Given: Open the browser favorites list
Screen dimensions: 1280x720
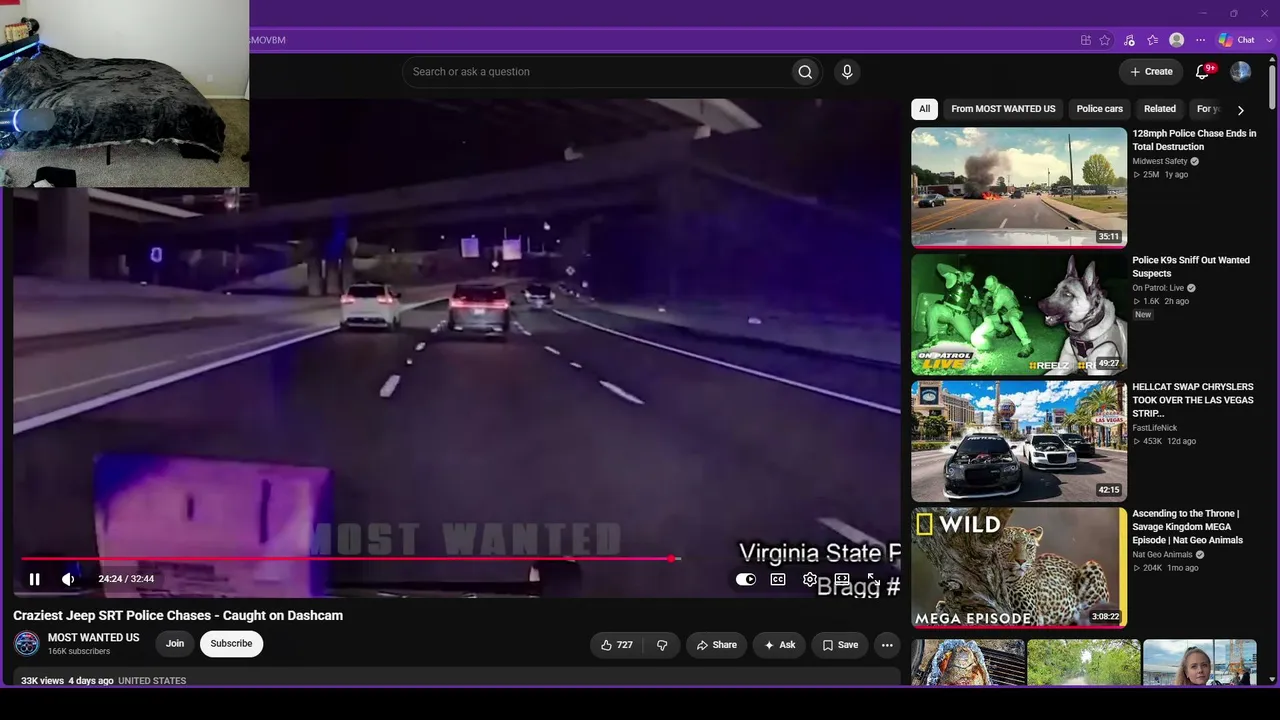Looking at the screenshot, I should tap(1153, 40).
